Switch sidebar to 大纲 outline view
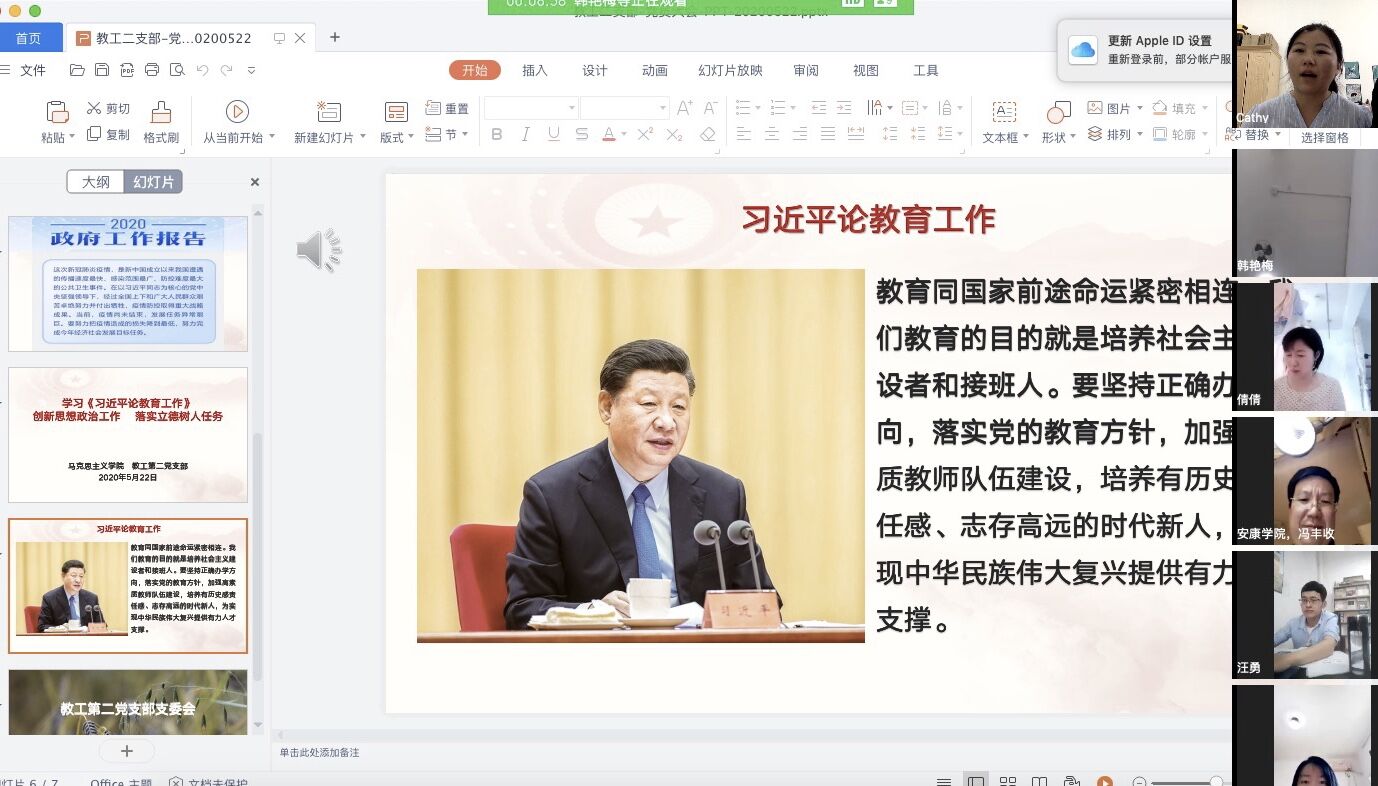 tap(96, 182)
